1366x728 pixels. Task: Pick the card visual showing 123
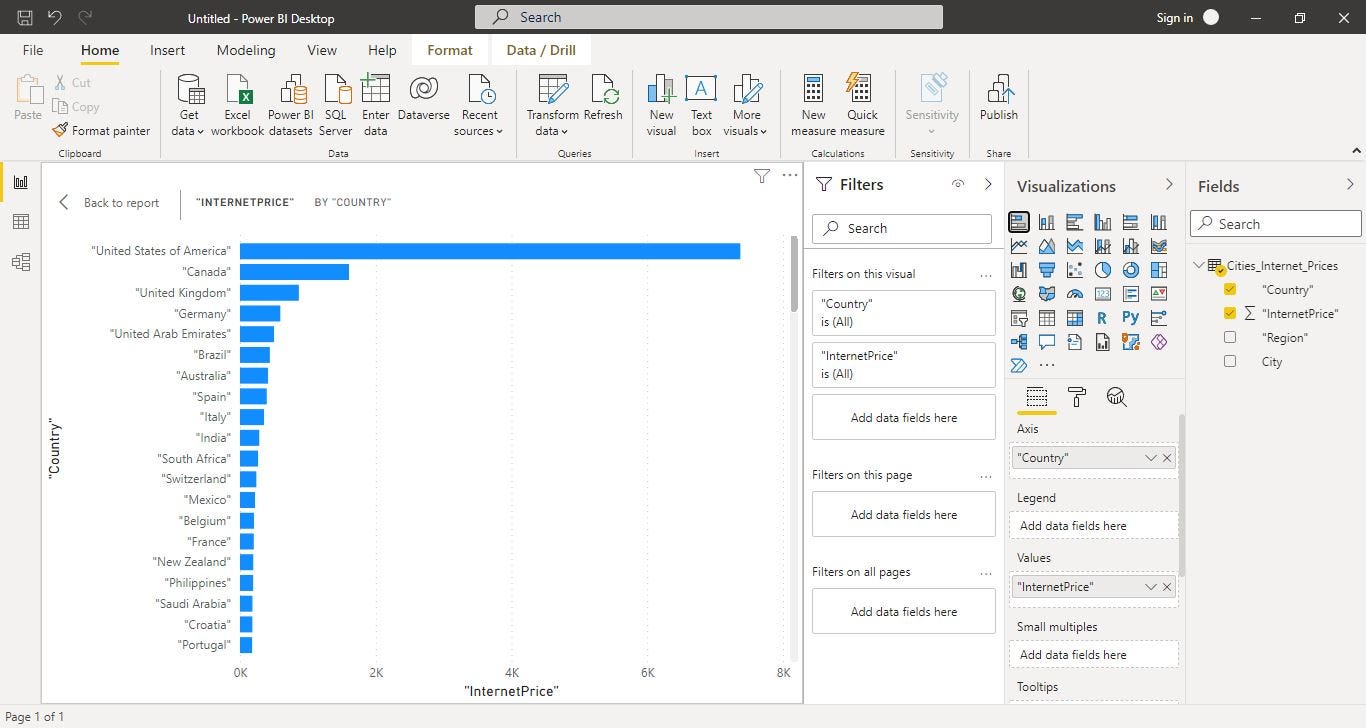[x=1103, y=294]
